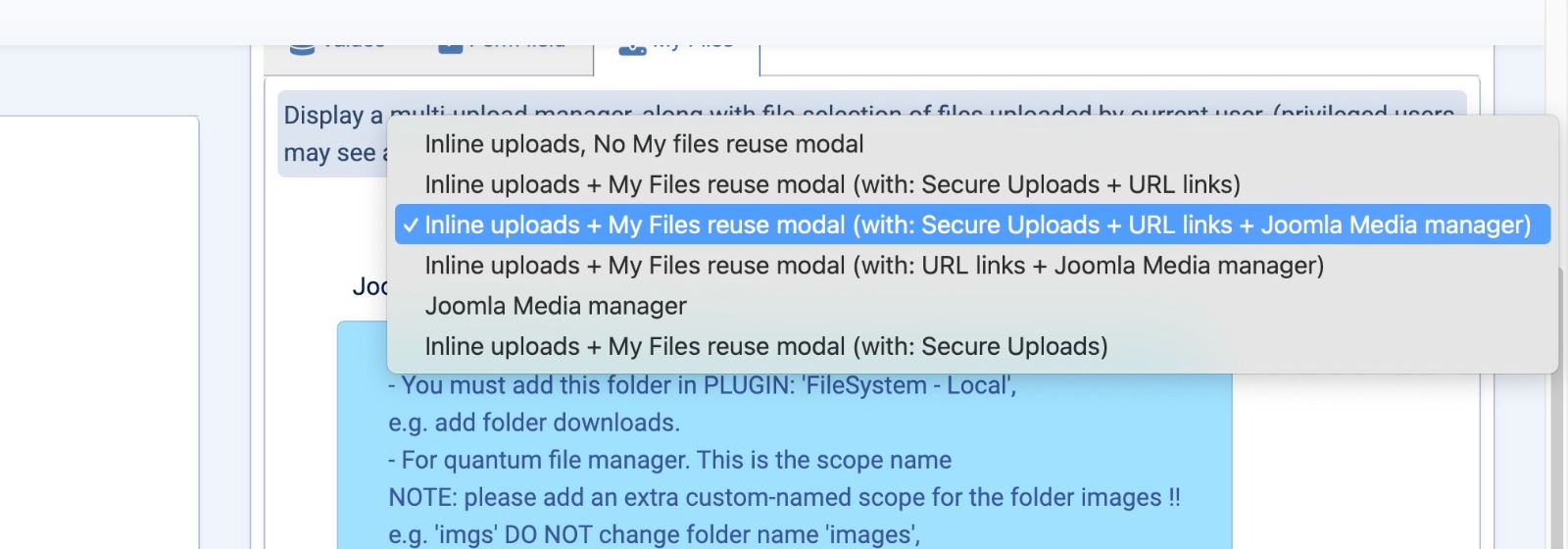The width and height of the screenshot is (1568, 549).
Task: Click the 'For quantum file manager' scope line
Action: coord(669,460)
